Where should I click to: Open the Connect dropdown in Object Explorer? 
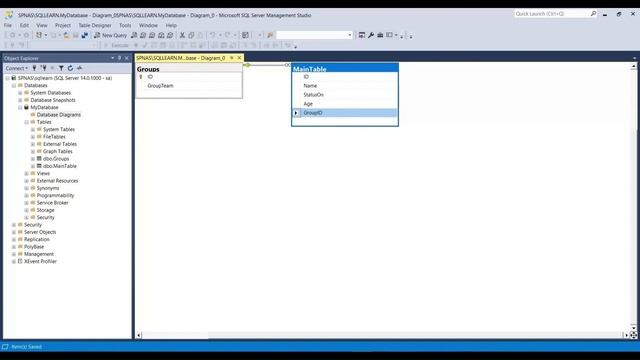coord(17,68)
